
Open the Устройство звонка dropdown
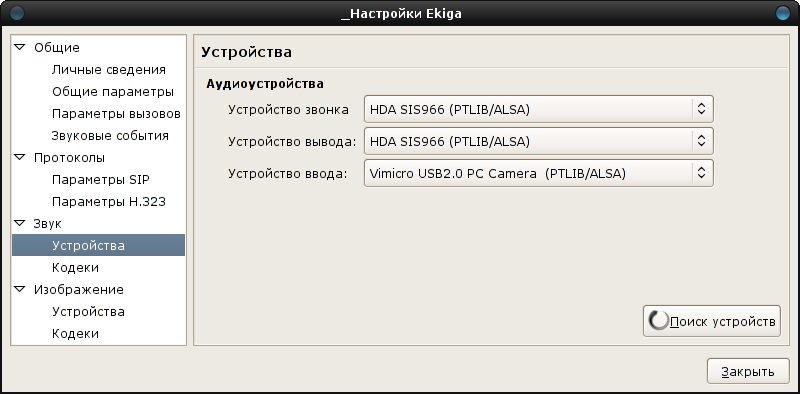point(539,109)
